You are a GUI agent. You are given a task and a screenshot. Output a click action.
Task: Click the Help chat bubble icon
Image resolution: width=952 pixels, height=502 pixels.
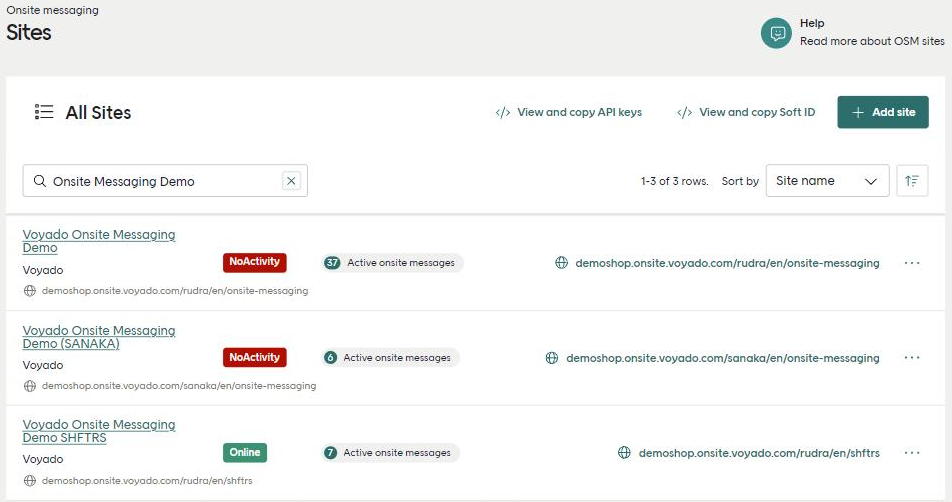click(x=777, y=33)
